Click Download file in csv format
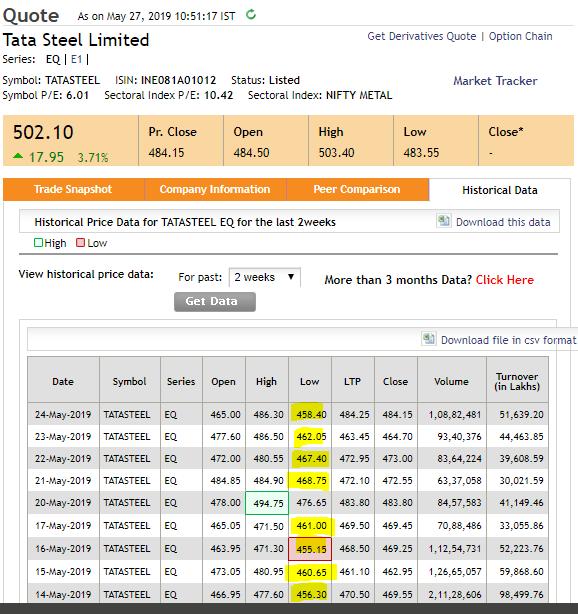Image resolution: width=578 pixels, height=614 pixels. point(509,340)
